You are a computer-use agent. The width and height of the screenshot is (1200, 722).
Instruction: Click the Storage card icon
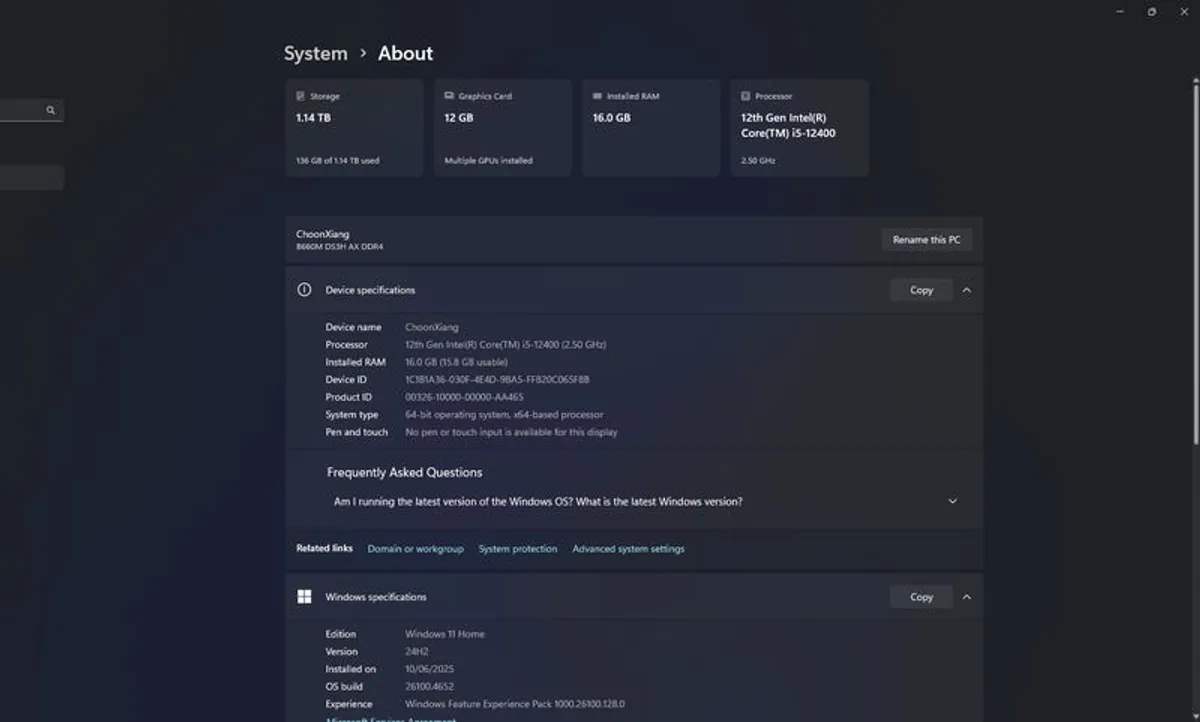coord(300,96)
